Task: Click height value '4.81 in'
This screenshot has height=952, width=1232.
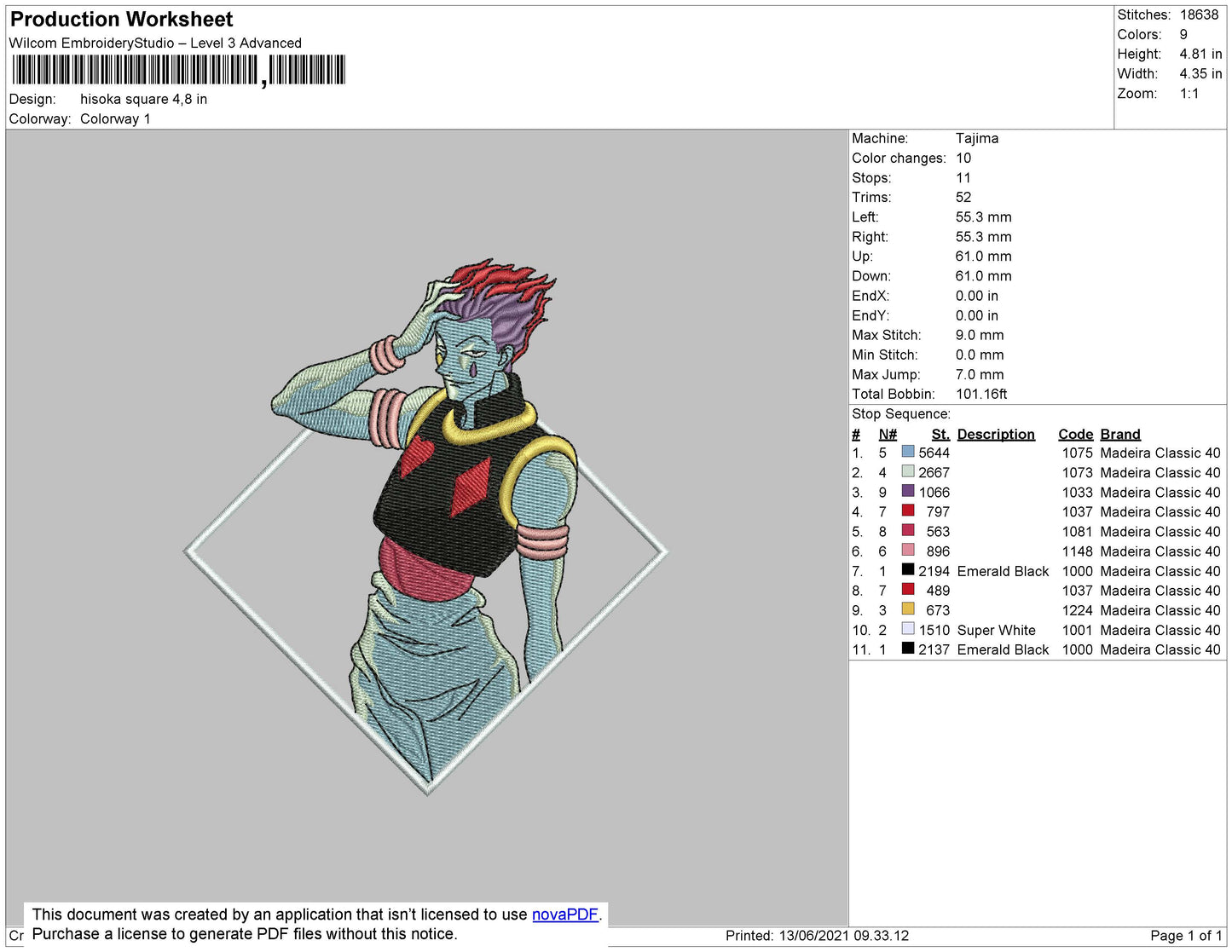Action: 1200,54
